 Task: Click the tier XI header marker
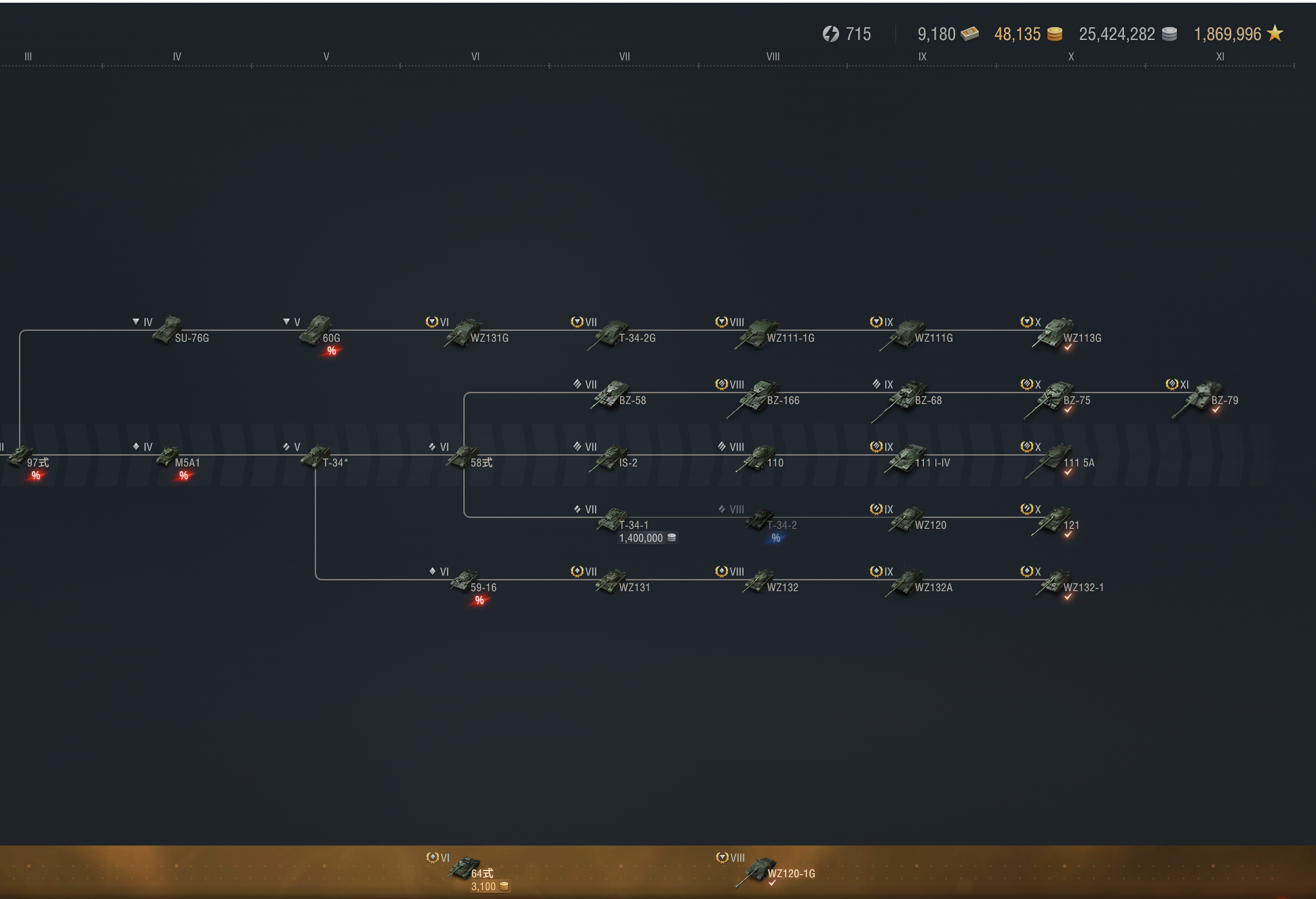click(1220, 57)
